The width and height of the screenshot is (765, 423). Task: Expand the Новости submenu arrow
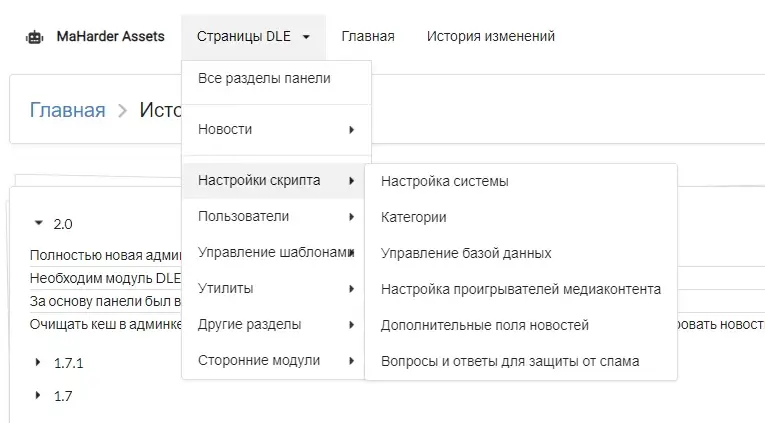351,129
